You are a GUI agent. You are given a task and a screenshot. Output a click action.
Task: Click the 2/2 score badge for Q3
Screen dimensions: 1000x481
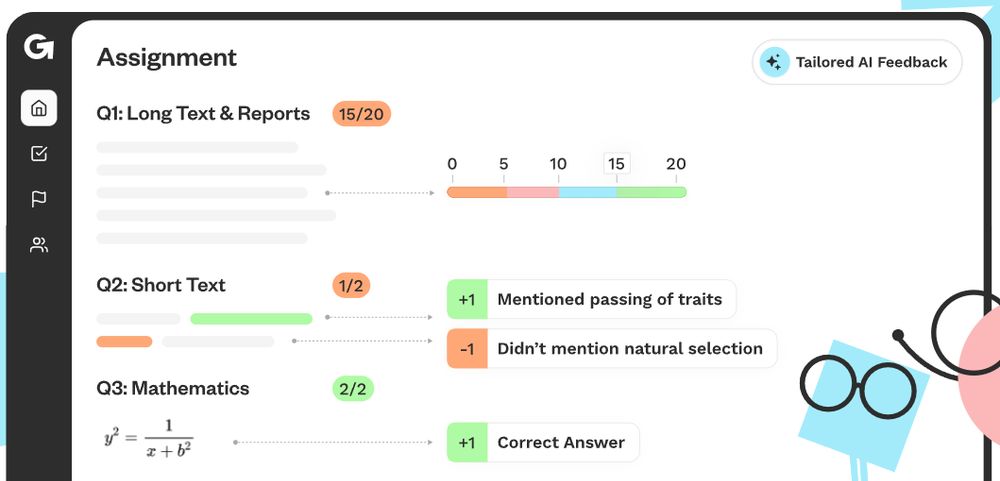(x=353, y=389)
